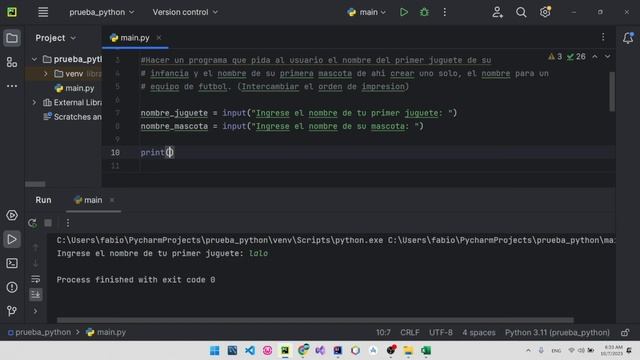This screenshot has width=640, height=360.
Task: Open line:column 10:7 indicator
Action: pyautogui.click(x=383, y=333)
